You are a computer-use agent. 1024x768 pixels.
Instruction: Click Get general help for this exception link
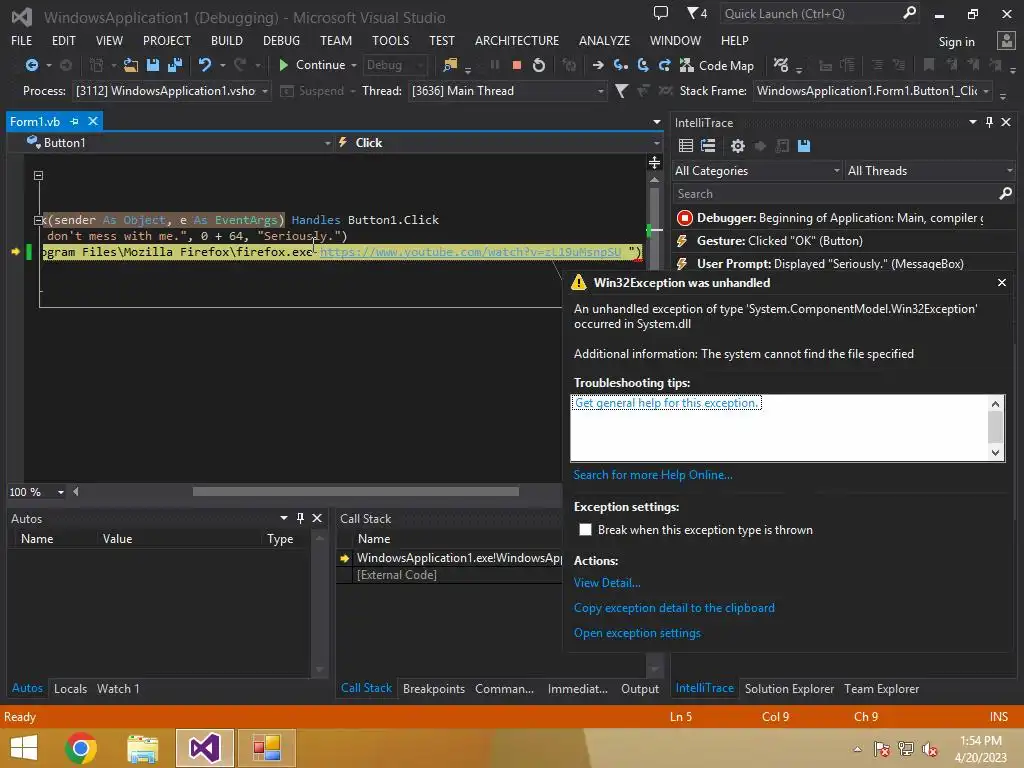click(667, 403)
